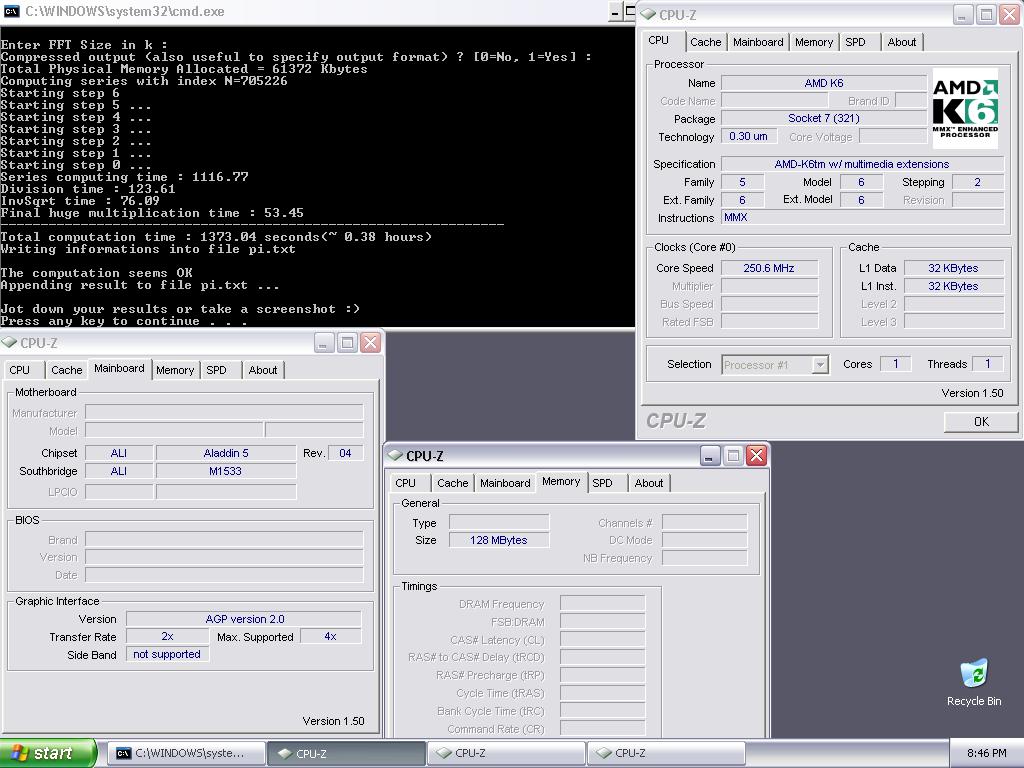Open Cache tab in Memory CPU-Z window

point(453,483)
